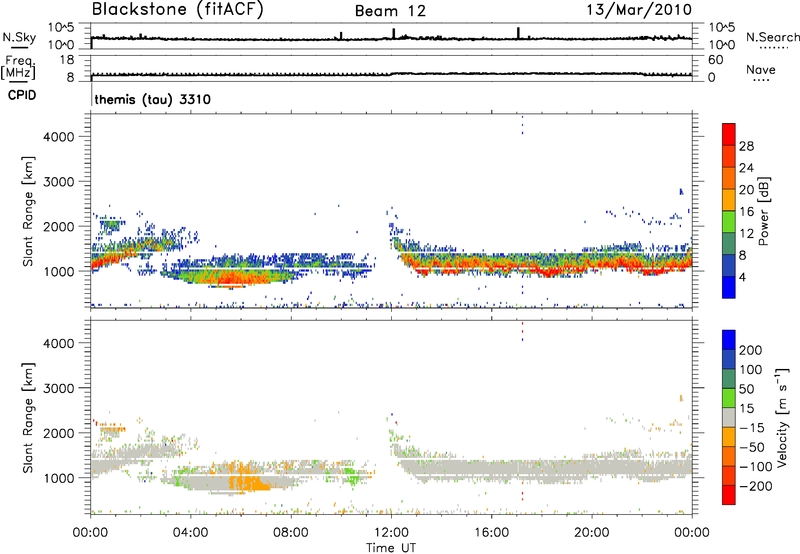Image resolution: width=800 pixels, height=554 pixels.
Task: Click "4000" tick on the power panel axis
Action: click(x=58, y=137)
